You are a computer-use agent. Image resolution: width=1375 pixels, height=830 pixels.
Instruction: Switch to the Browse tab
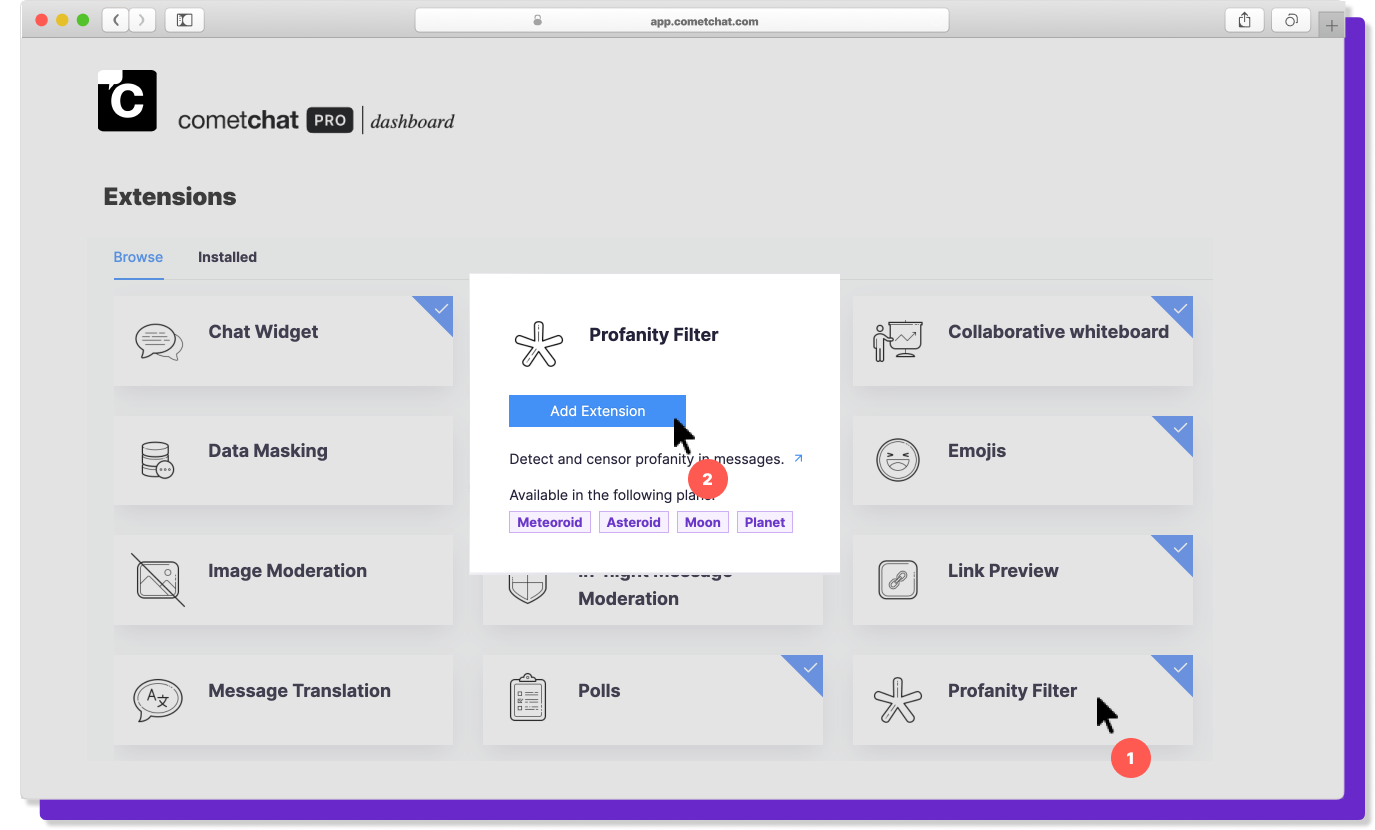point(138,257)
